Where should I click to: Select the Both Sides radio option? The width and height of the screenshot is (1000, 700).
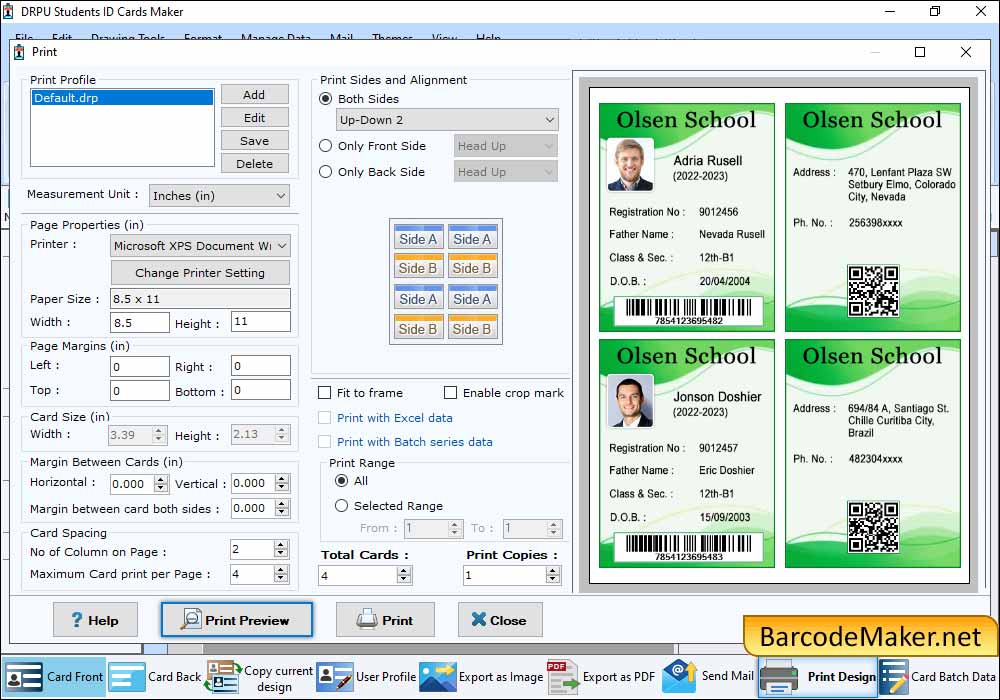pyautogui.click(x=325, y=99)
